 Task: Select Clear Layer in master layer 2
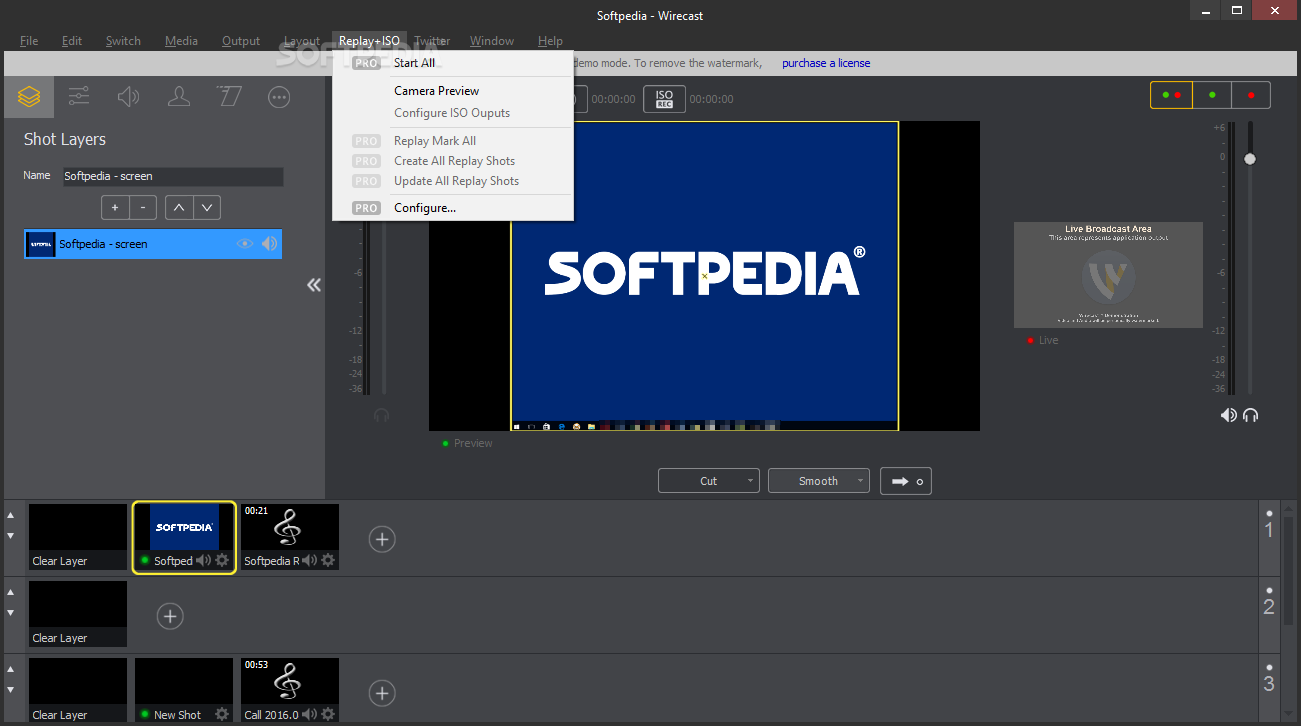click(78, 614)
